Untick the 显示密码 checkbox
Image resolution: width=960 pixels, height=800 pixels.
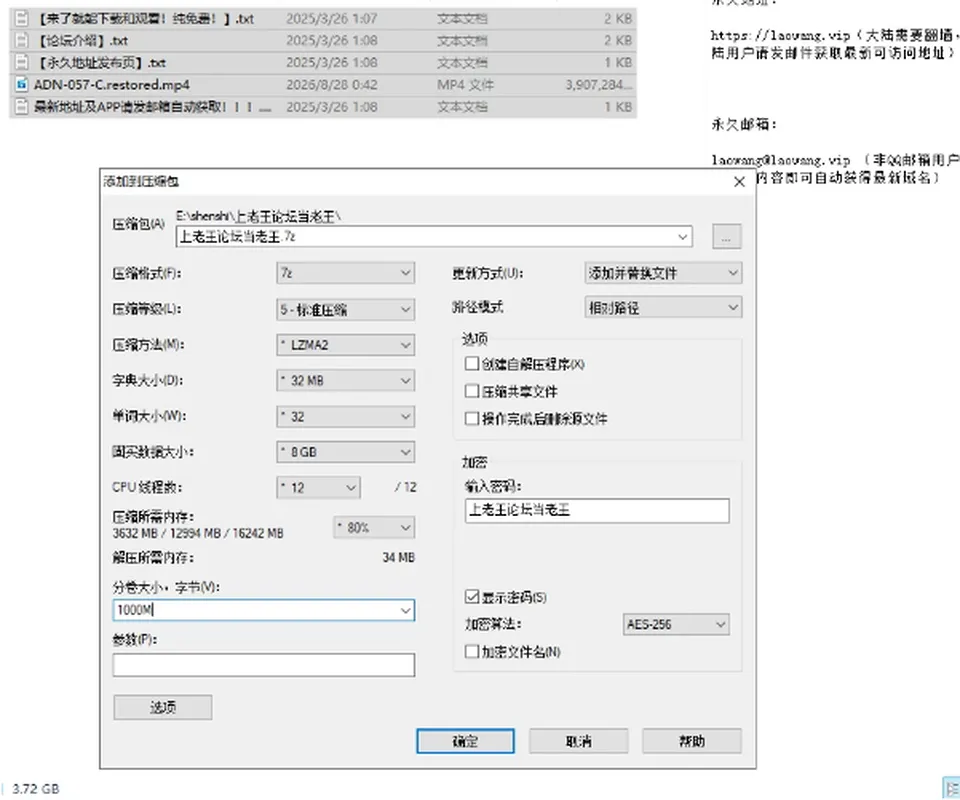click(x=471, y=597)
